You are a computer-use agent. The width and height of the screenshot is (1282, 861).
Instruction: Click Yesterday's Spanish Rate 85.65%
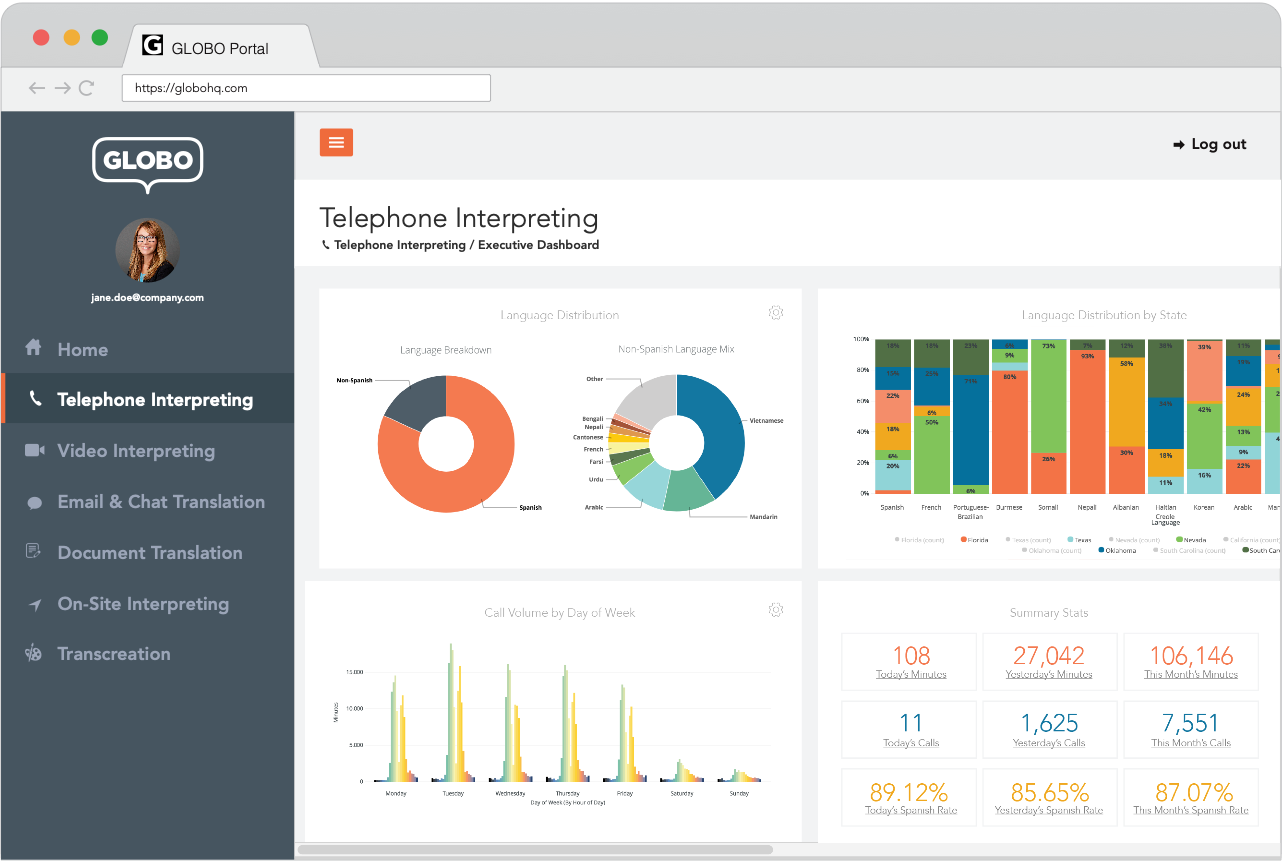click(1049, 792)
